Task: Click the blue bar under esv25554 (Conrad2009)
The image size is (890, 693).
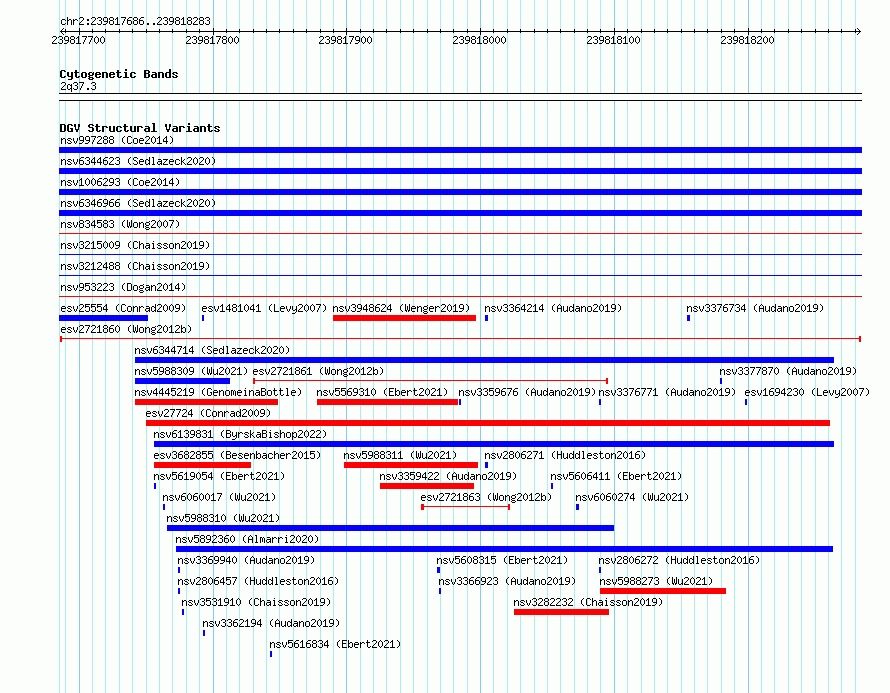Action: pos(104,318)
